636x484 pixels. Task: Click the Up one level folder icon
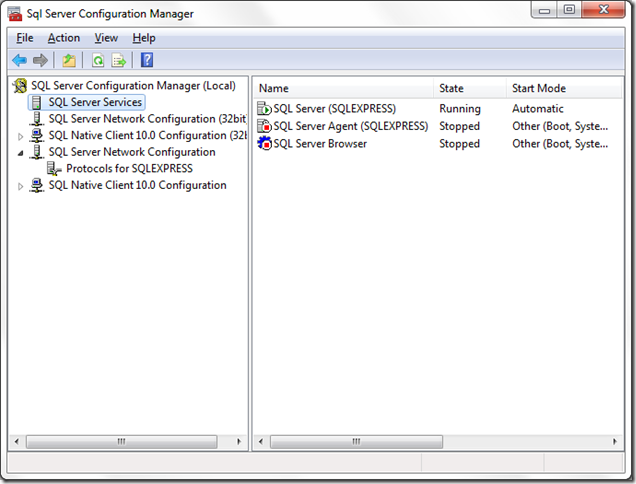(69, 60)
